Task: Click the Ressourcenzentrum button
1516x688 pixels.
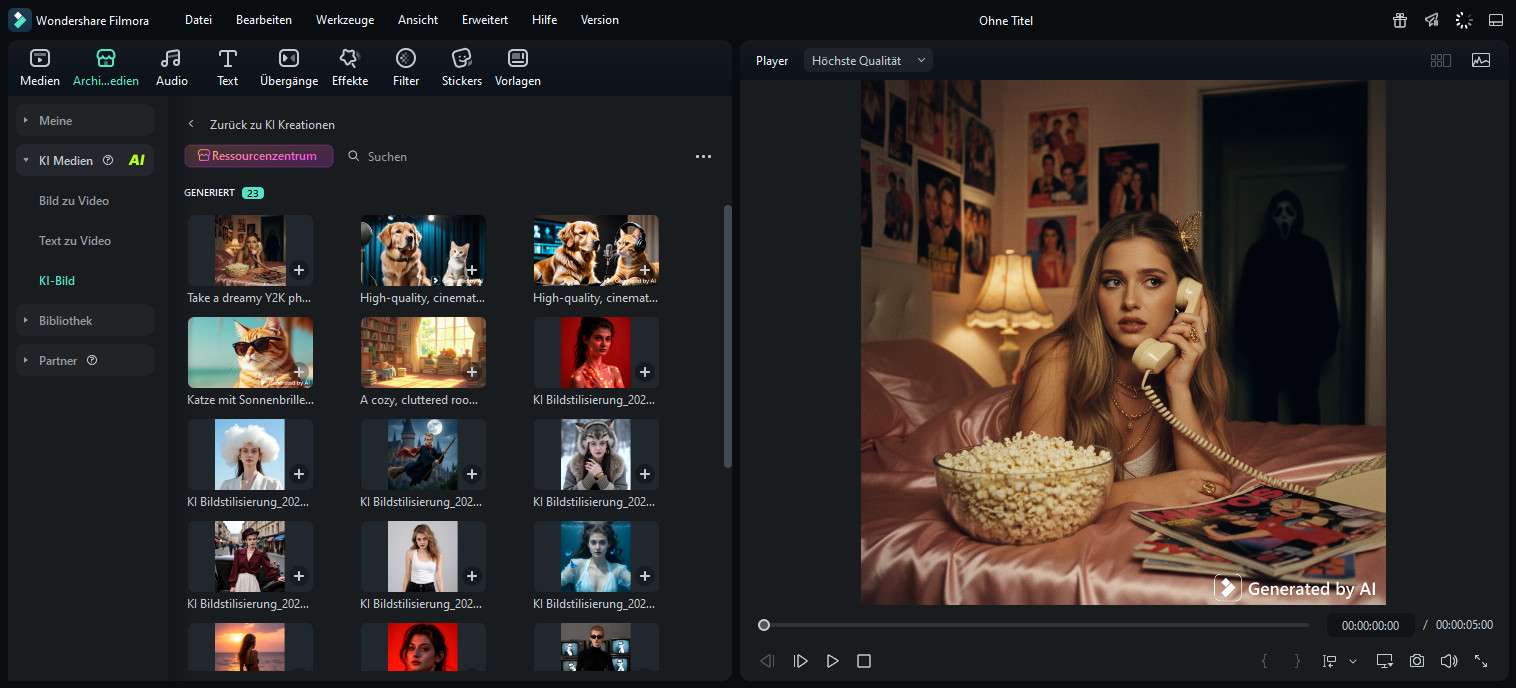Action: click(x=259, y=156)
